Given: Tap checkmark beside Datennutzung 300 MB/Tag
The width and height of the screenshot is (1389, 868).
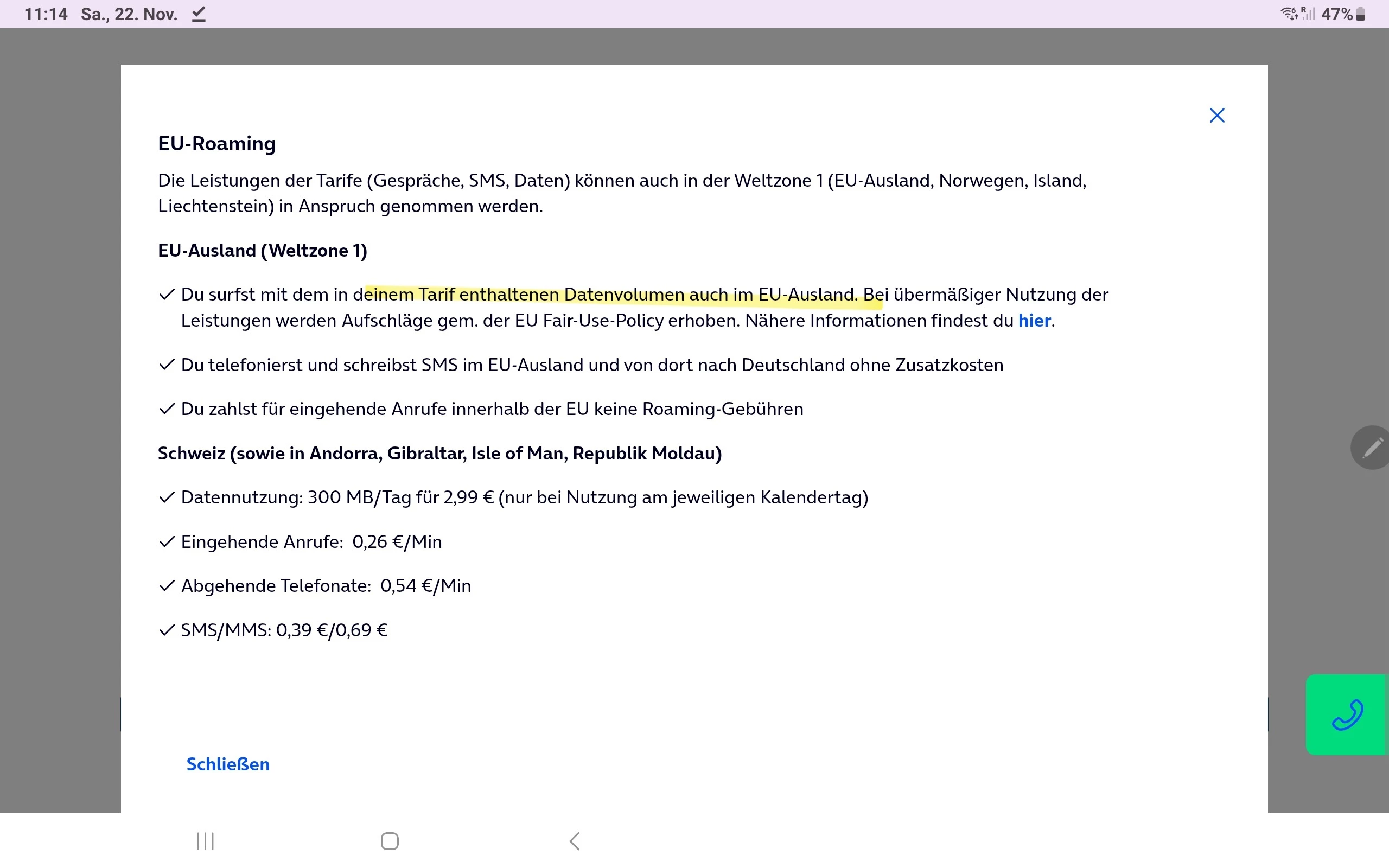Looking at the screenshot, I should click(167, 497).
